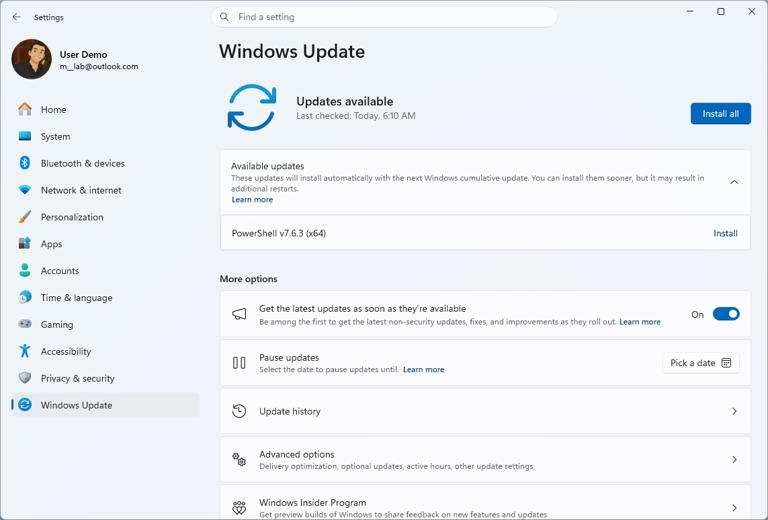768x520 pixels.
Task: Open Advanced options via its chevron
Action: [734, 459]
